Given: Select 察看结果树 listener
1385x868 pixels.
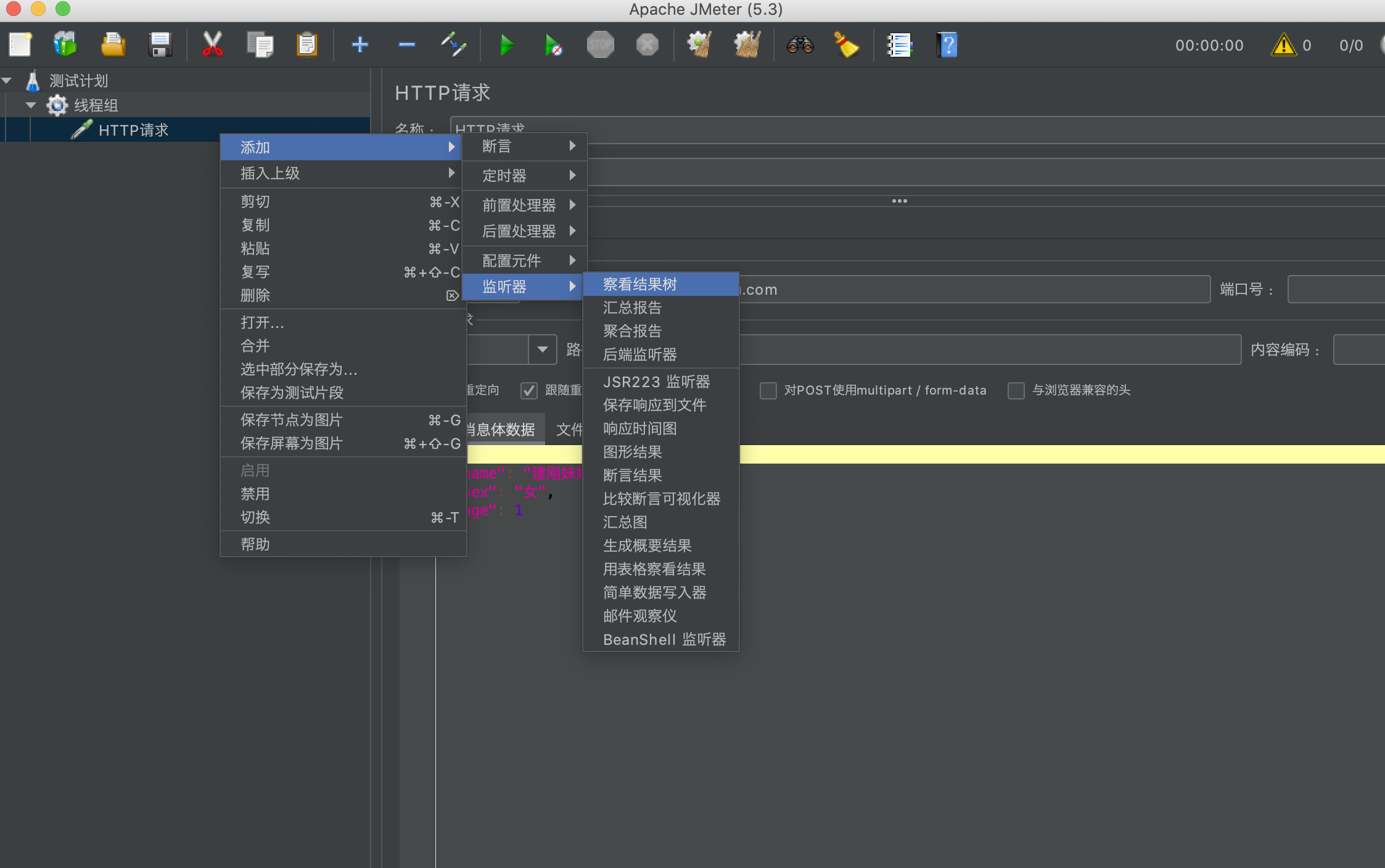Looking at the screenshot, I should [661, 284].
